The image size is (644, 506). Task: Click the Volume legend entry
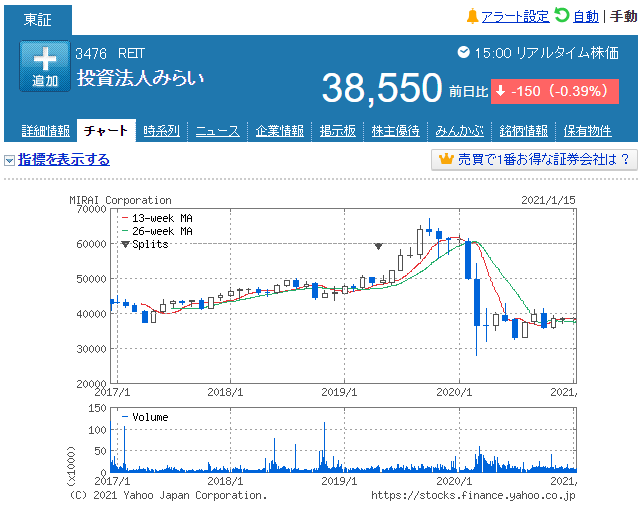145,417
